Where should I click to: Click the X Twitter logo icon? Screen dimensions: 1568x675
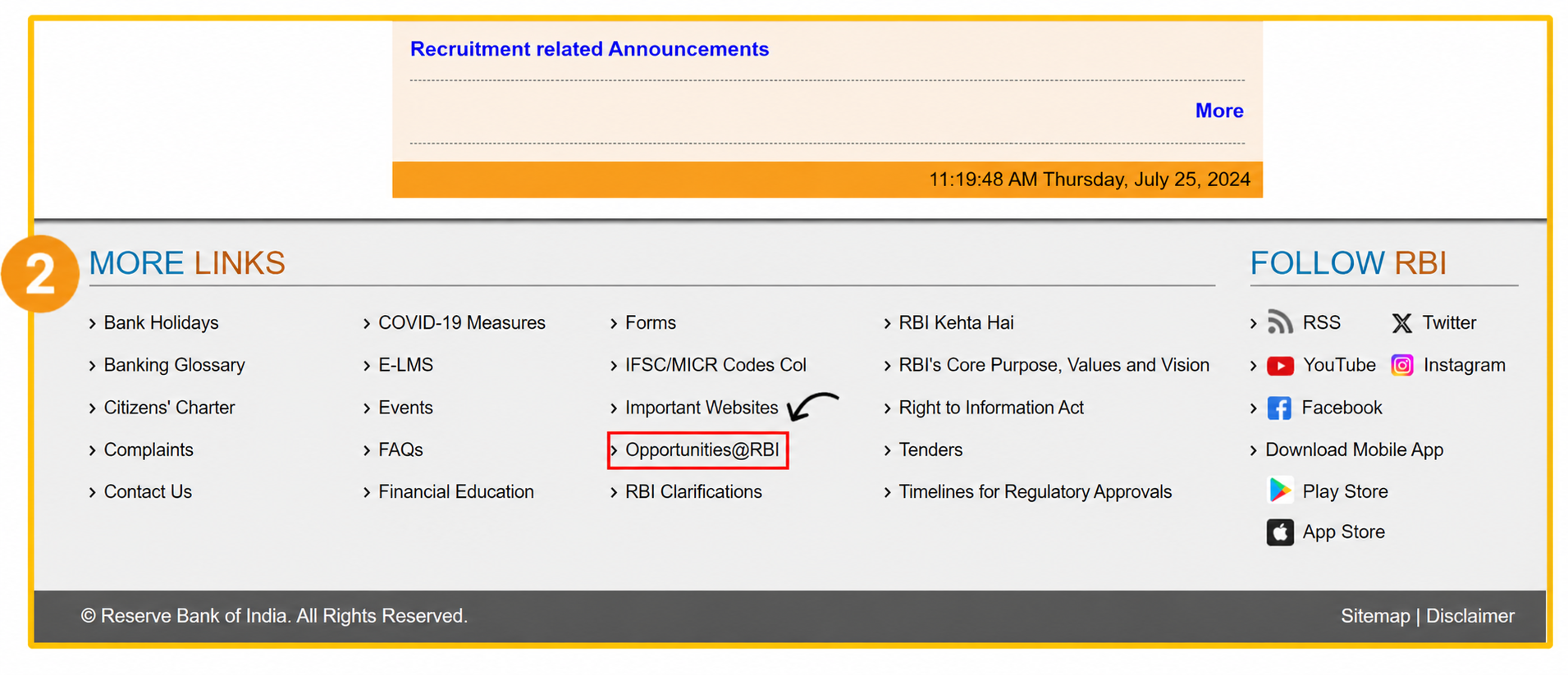(x=1401, y=323)
